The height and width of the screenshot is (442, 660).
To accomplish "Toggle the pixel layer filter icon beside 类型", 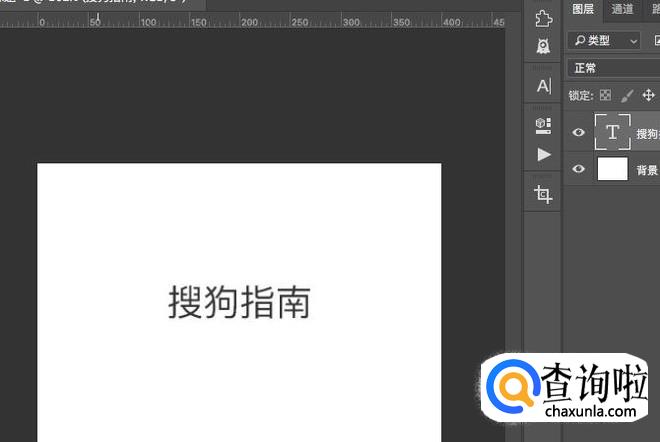I will (657, 40).
